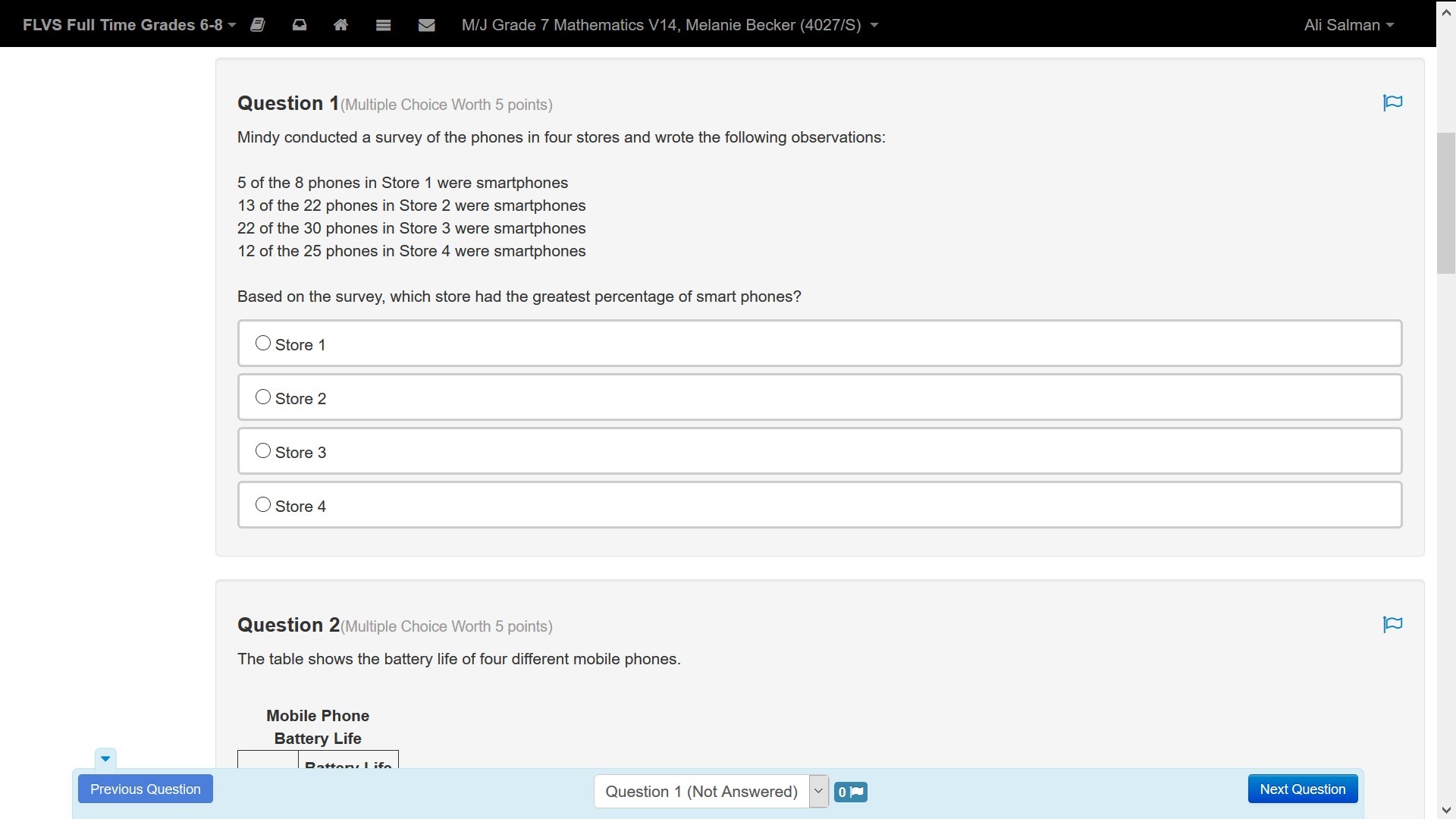Image resolution: width=1456 pixels, height=819 pixels.
Task: Open the book icon in top navbar
Action: click(x=258, y=25)
